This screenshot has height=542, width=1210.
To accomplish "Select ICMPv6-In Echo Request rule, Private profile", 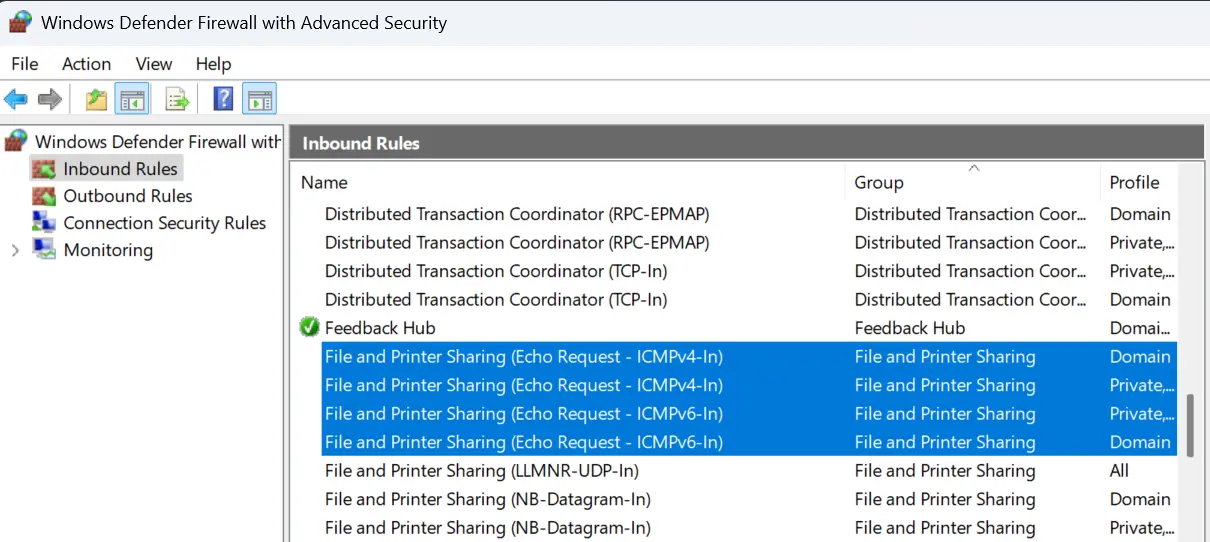I will (x=524, y=413).
